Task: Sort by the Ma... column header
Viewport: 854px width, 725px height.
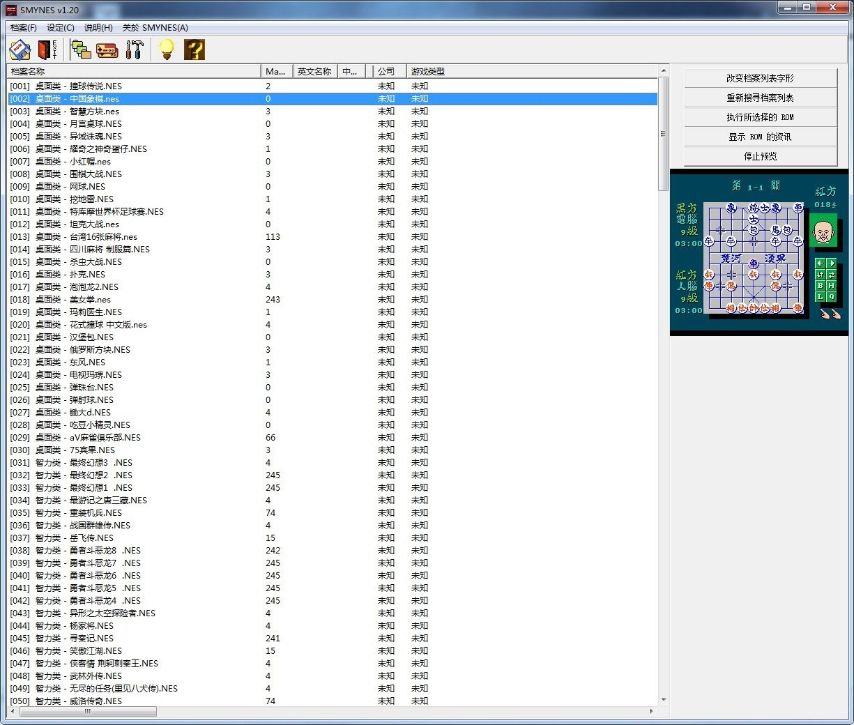Action: click(277, 71)
